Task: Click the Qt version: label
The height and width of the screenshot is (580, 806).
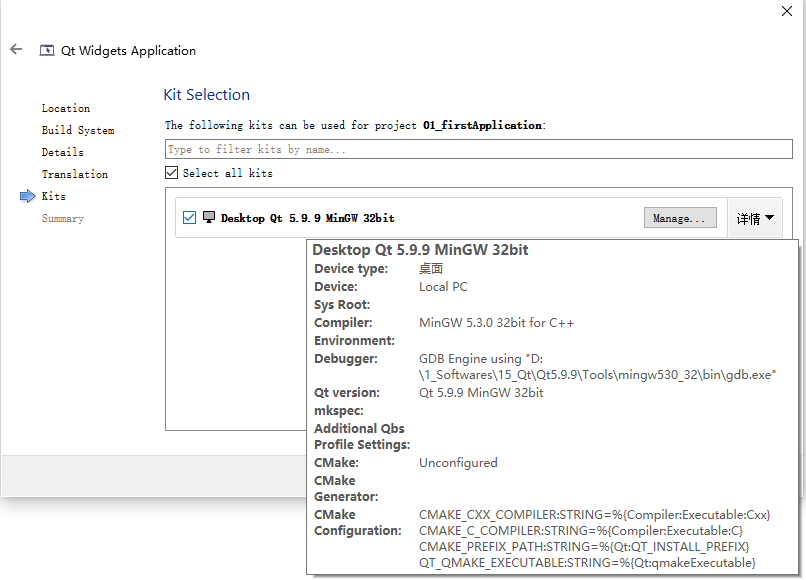Action: [347, 393]
